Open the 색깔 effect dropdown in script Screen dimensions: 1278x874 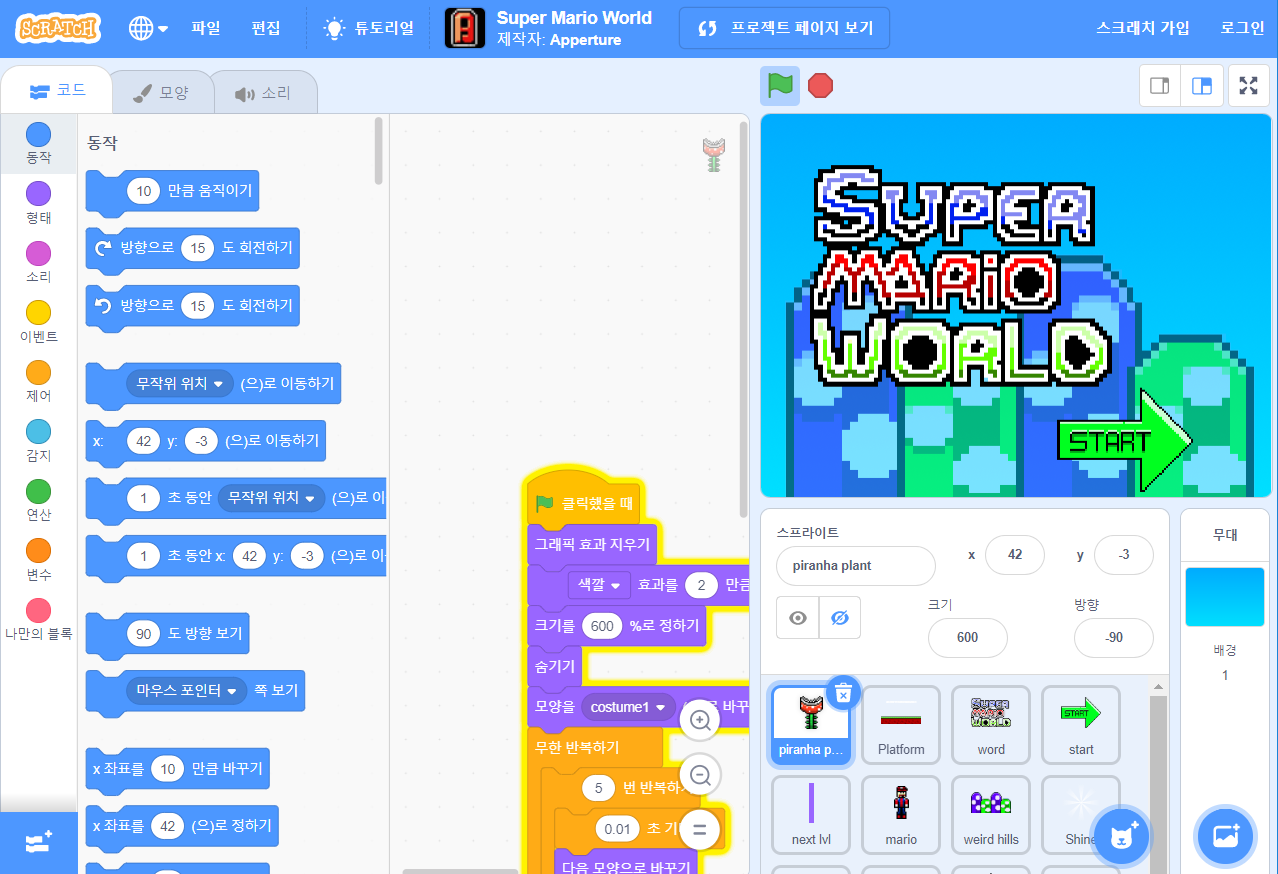(598, 585)
